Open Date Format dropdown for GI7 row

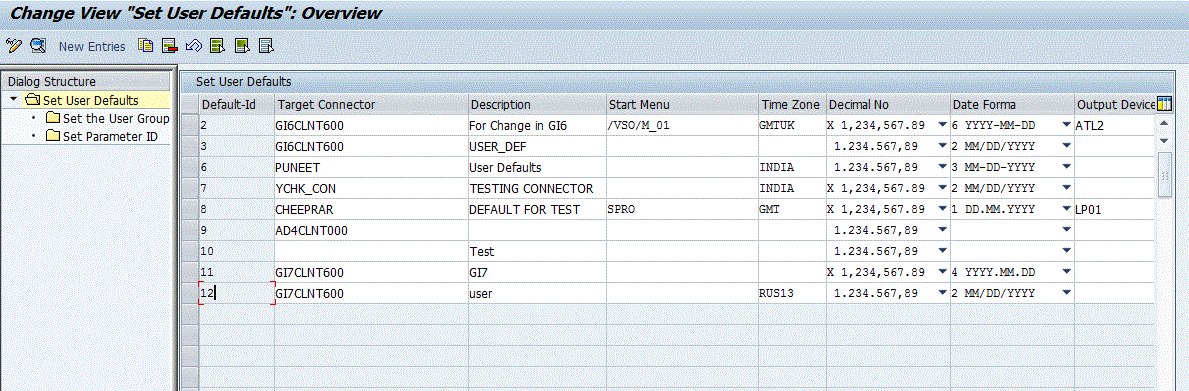pyautogui.click(x=1067, y=271)
